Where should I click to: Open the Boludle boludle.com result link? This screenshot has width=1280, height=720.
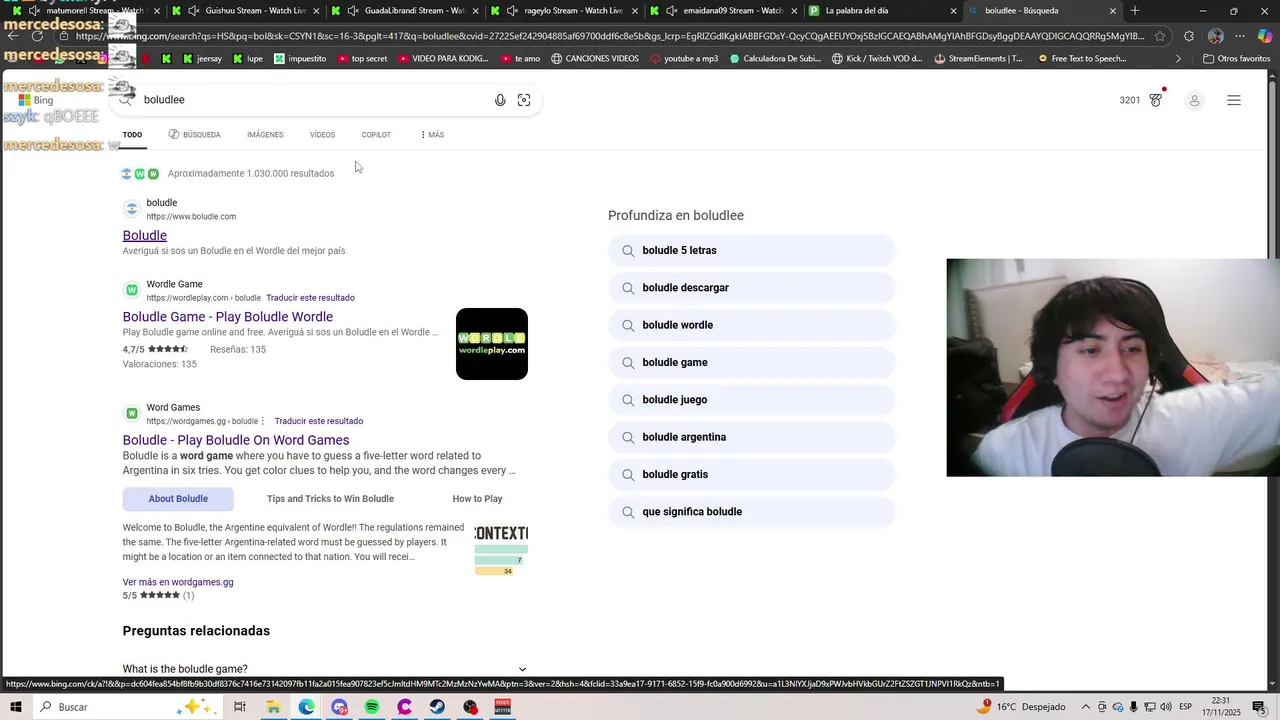[x=145, y=236]
